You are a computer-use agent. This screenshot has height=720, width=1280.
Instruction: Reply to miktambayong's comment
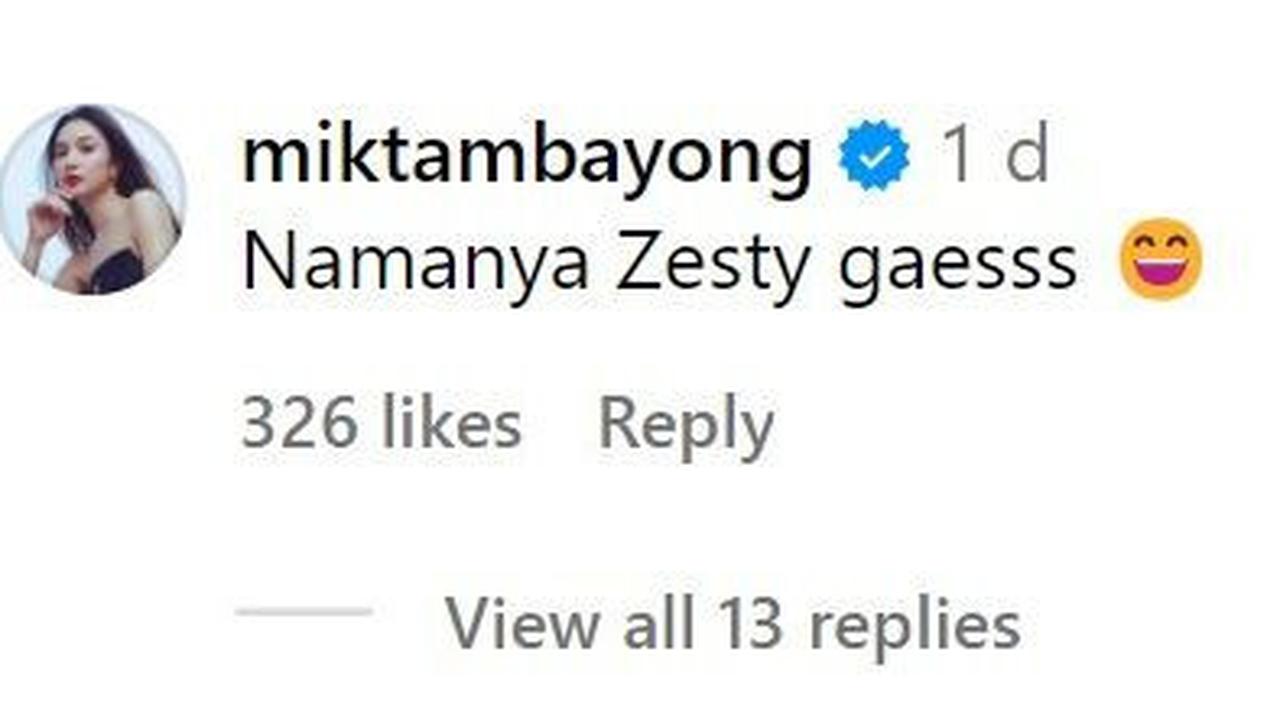pos(686,428)
